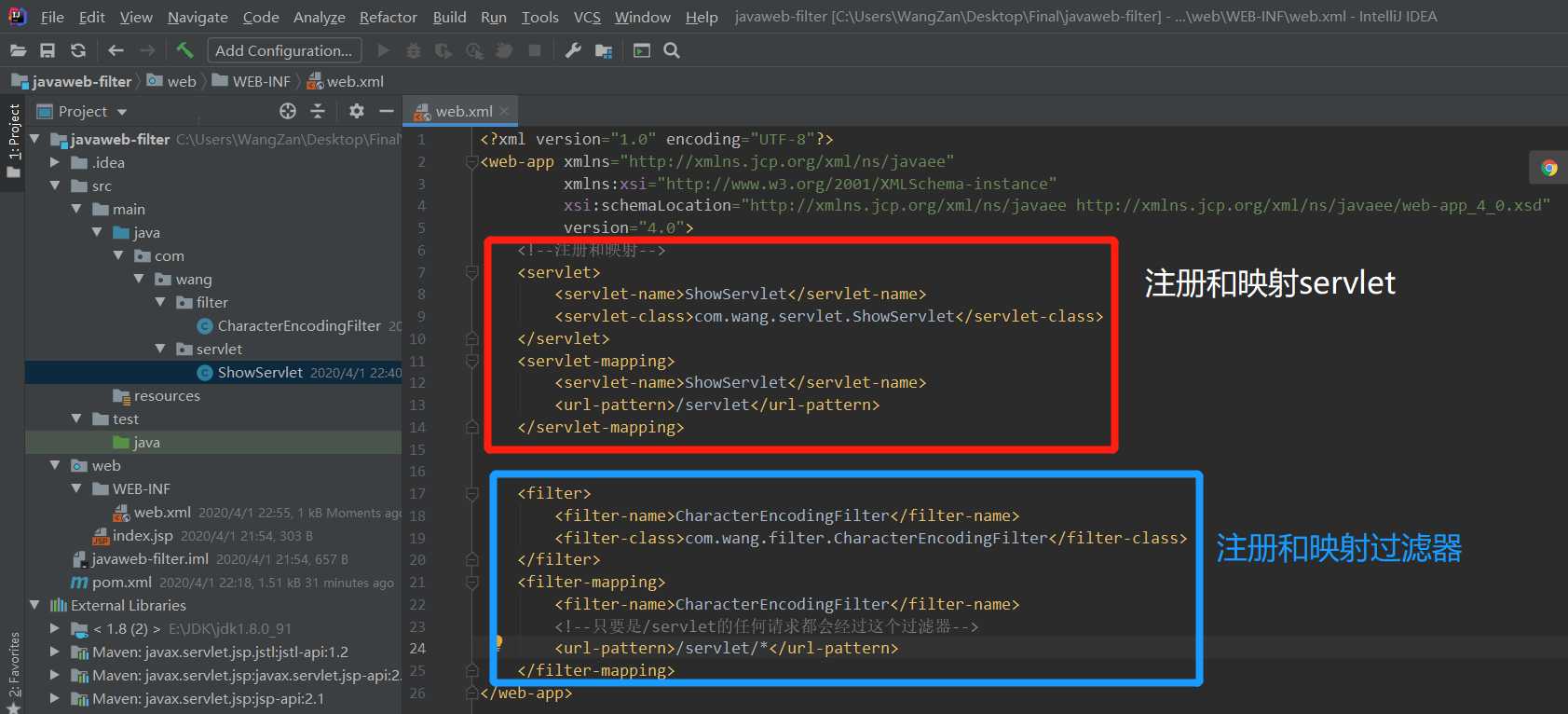Collapse the javaweb-filter root node

(x=34, y=139)
